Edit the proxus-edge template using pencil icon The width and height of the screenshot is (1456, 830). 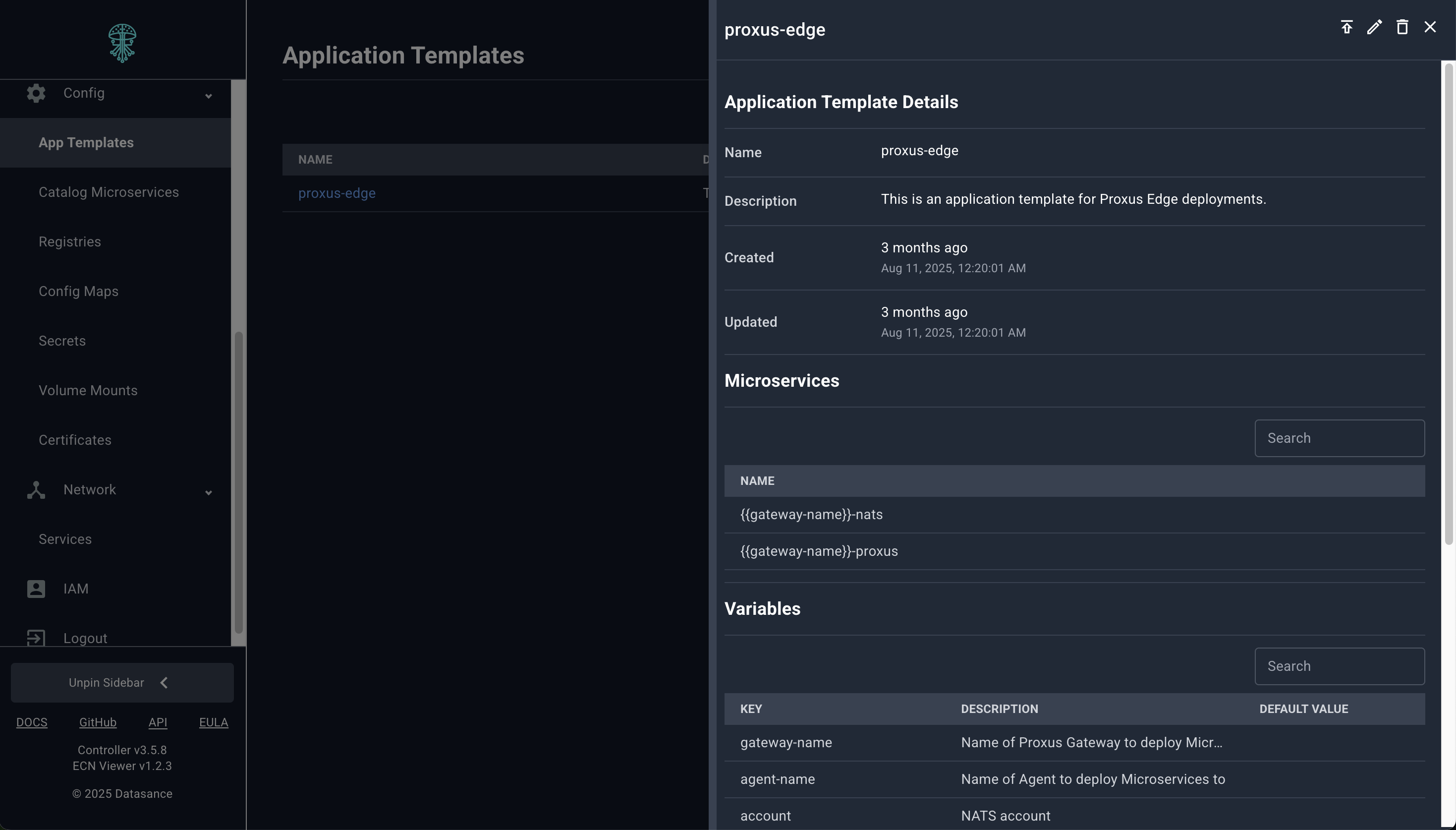point(1374,27)
